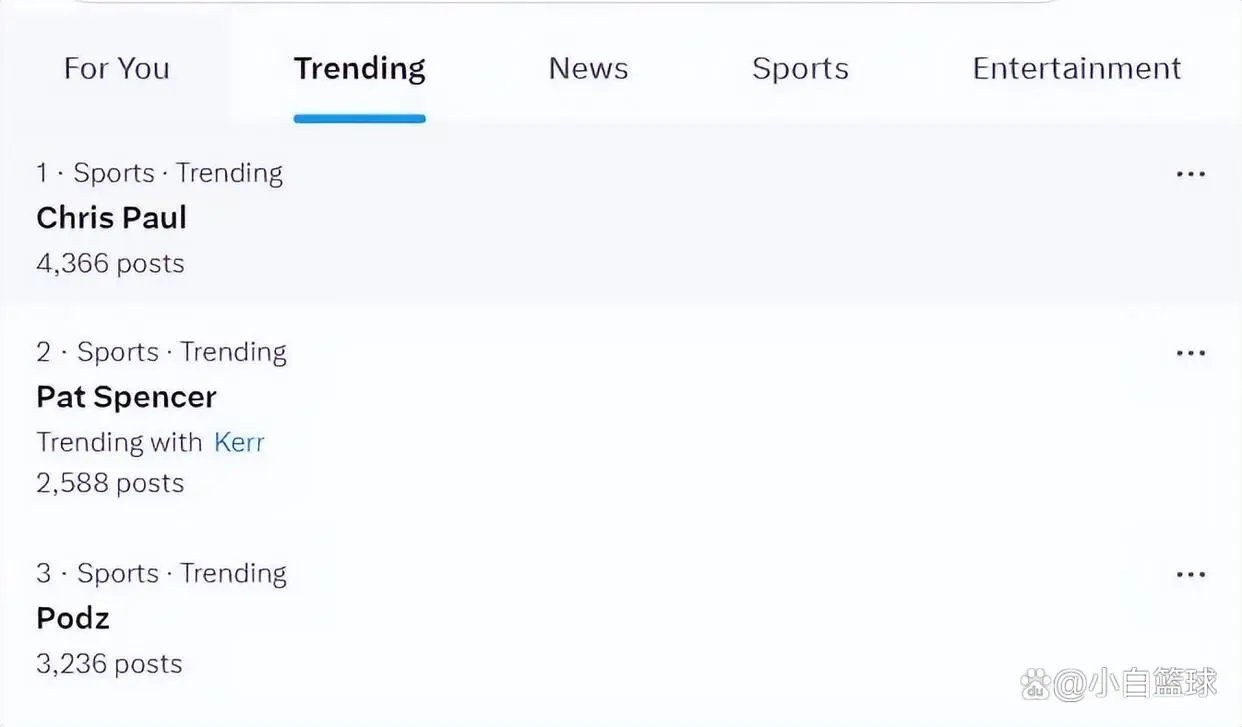
Task: Switch to the Entertainment tab
Action: pos(1076,69)
